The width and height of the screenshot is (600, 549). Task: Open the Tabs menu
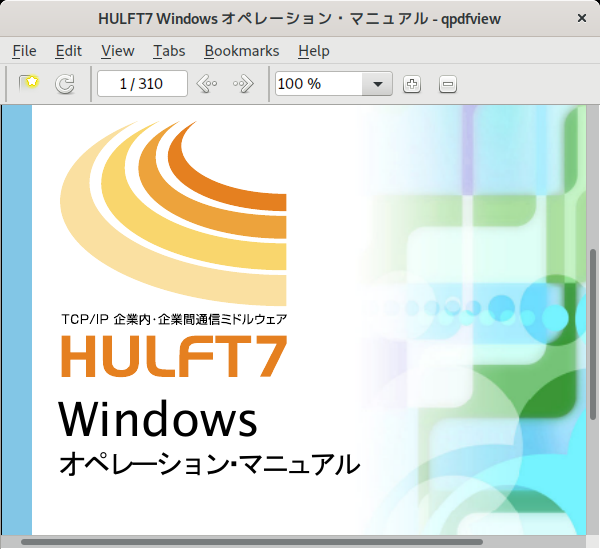coord(169,51)
